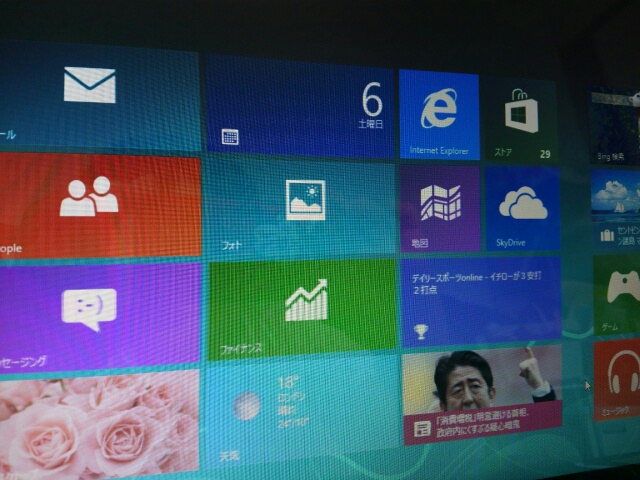Open the pink roses Desktop tile
The image size is (640, 480).
point(99,423)
